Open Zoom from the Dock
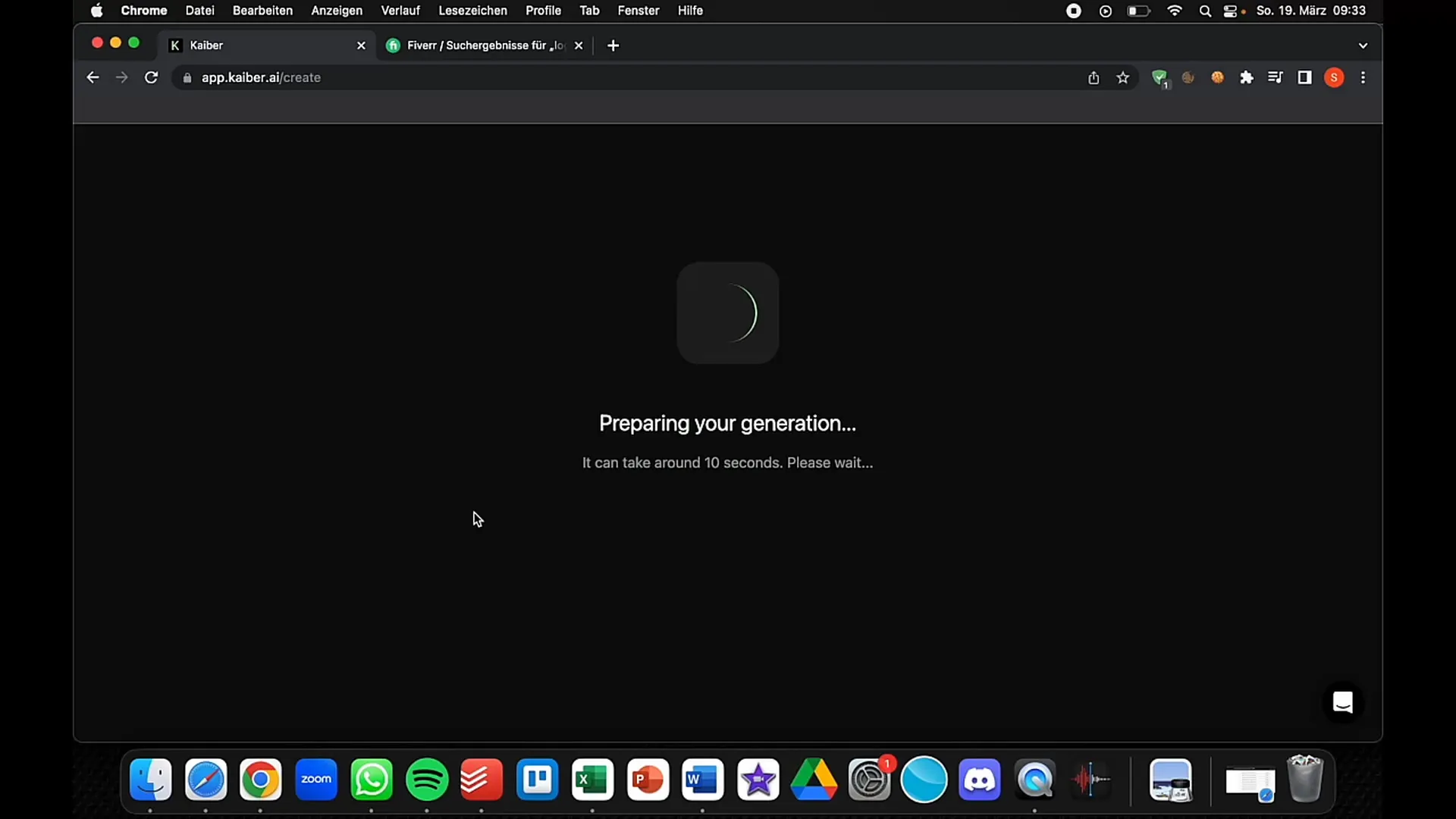 pos(316,780)
